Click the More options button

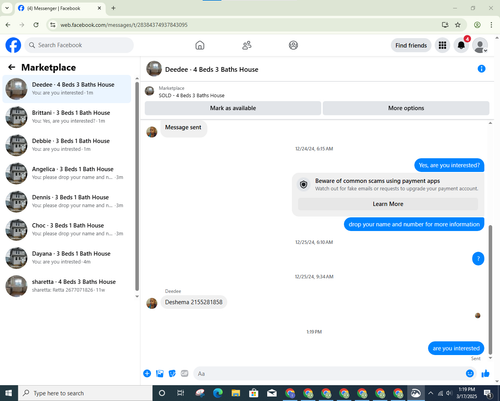[x=406, y=108]
